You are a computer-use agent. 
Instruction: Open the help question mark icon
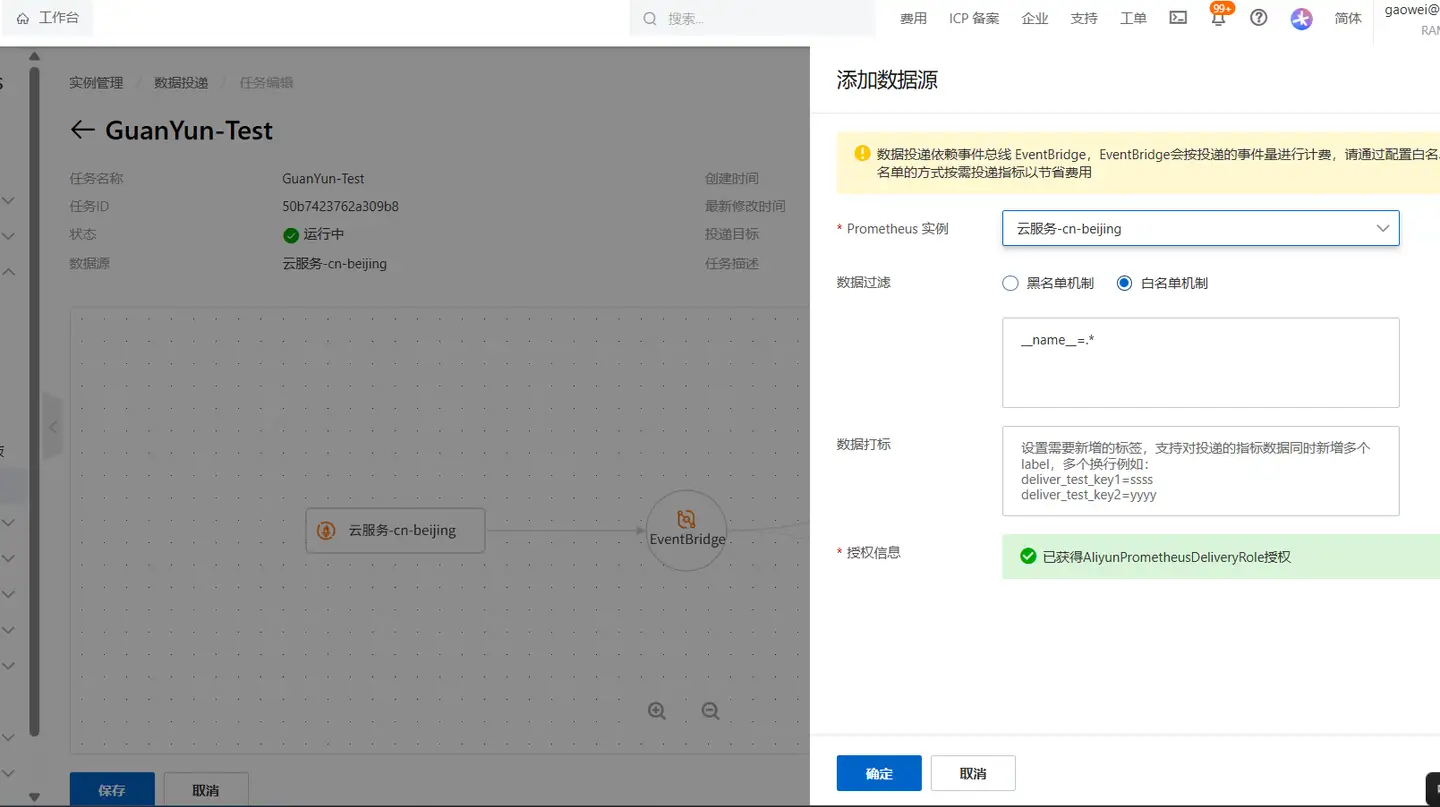[x=1258, y=17]
